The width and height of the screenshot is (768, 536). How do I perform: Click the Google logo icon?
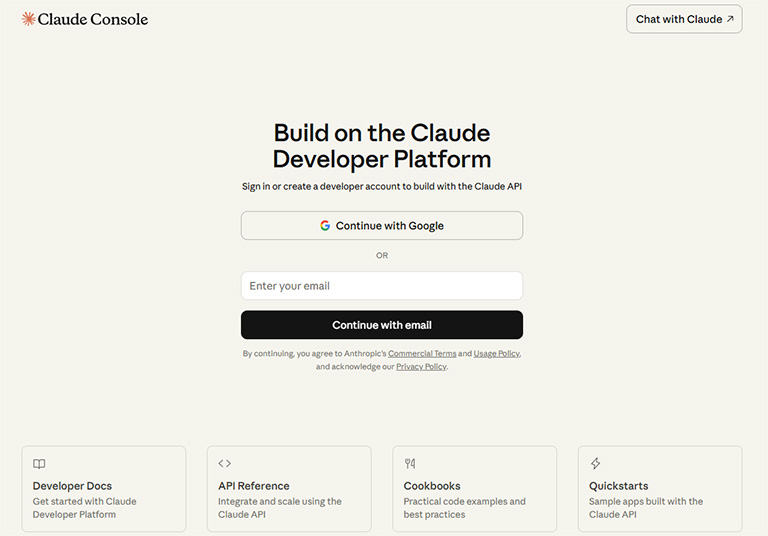(x=325, y=226)
